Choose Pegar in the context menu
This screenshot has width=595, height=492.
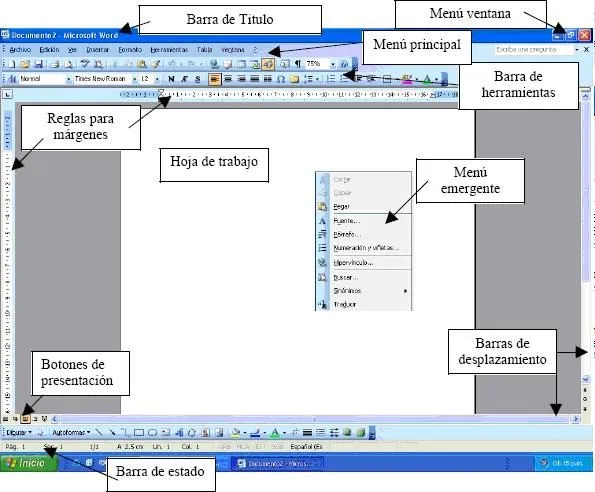point(364,206)
